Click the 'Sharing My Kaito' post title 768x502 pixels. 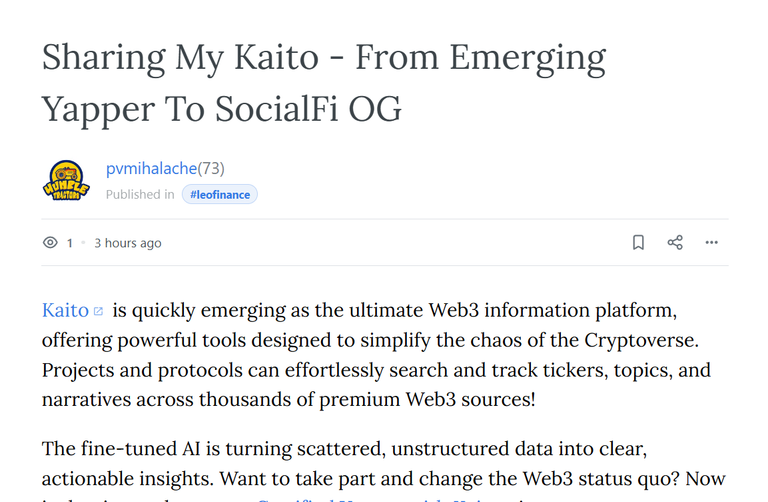coord(180,57)
